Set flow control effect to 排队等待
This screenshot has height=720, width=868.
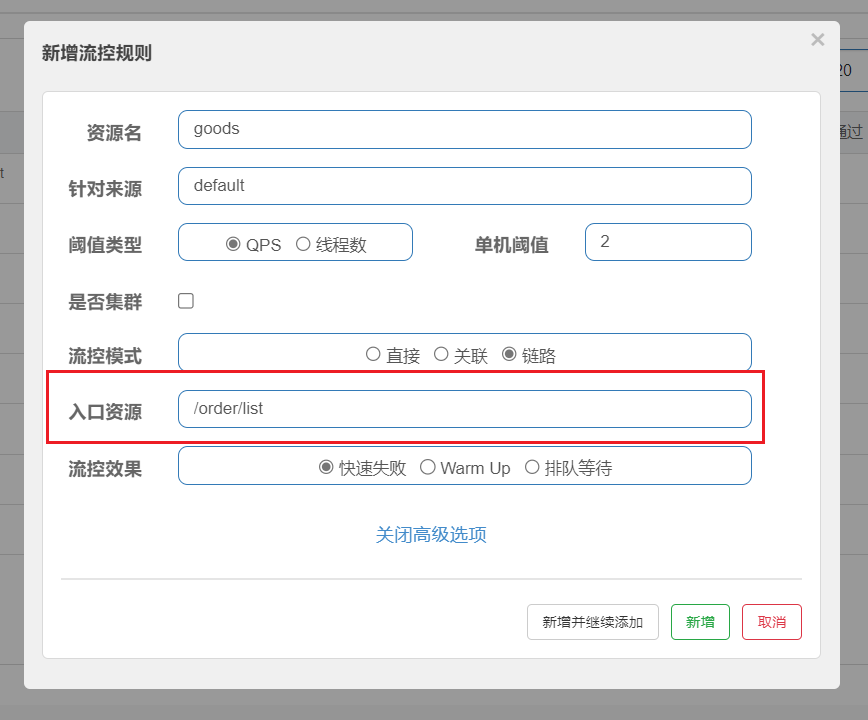pos(532,467)
